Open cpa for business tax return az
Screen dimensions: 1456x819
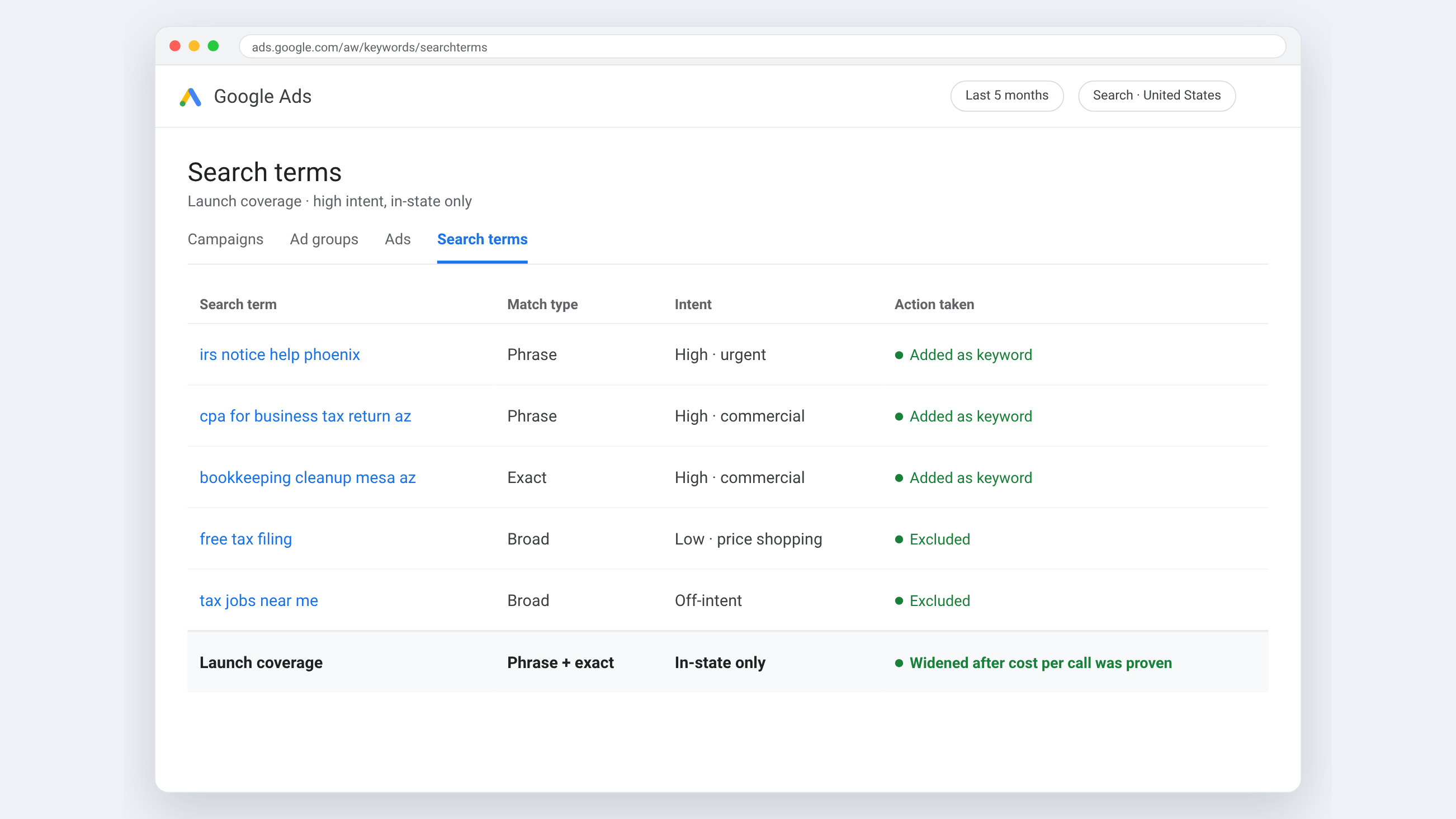click(305, 416)
